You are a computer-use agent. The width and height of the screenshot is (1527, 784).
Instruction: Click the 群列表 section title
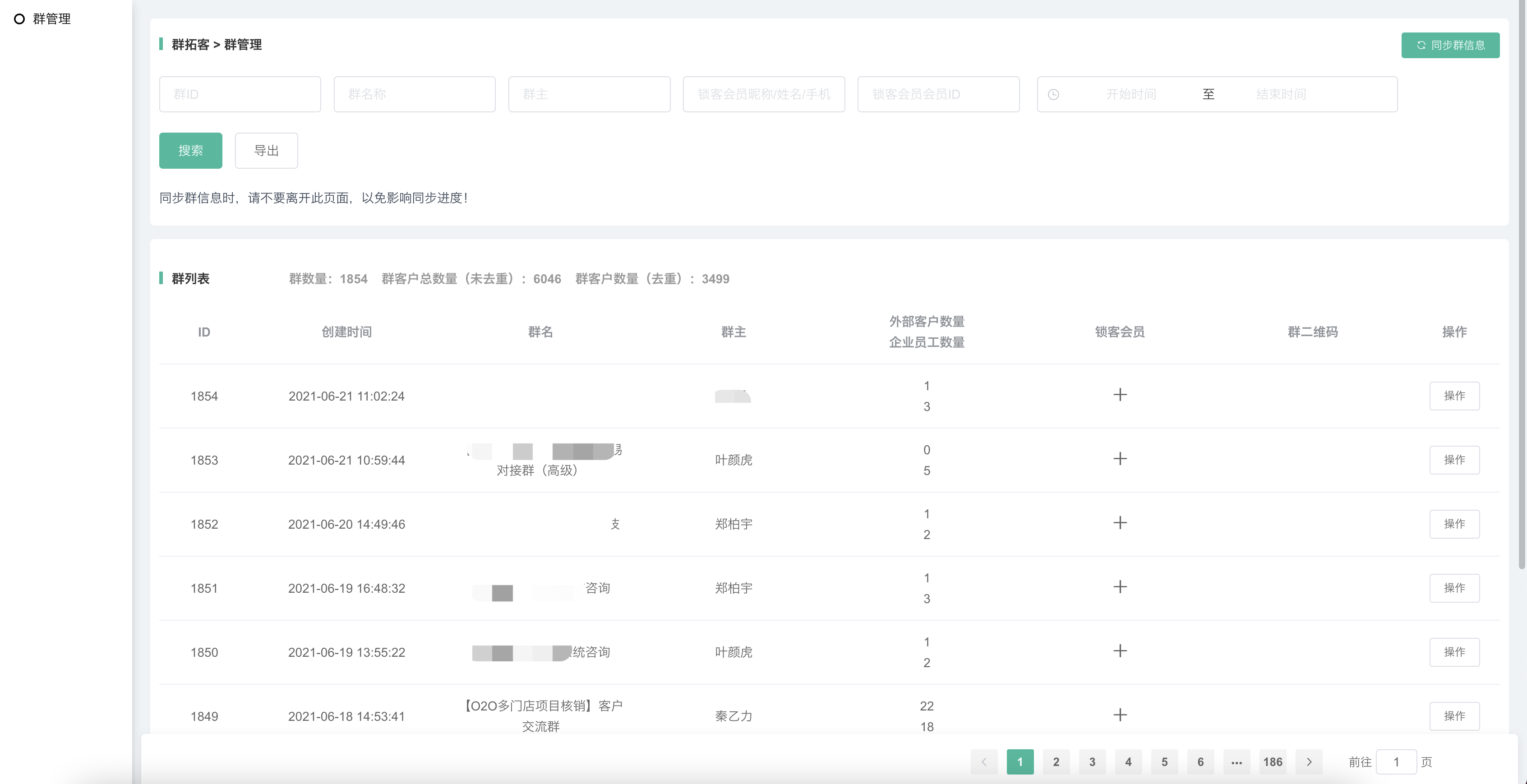pyautogui.click(x=190, y=278)
